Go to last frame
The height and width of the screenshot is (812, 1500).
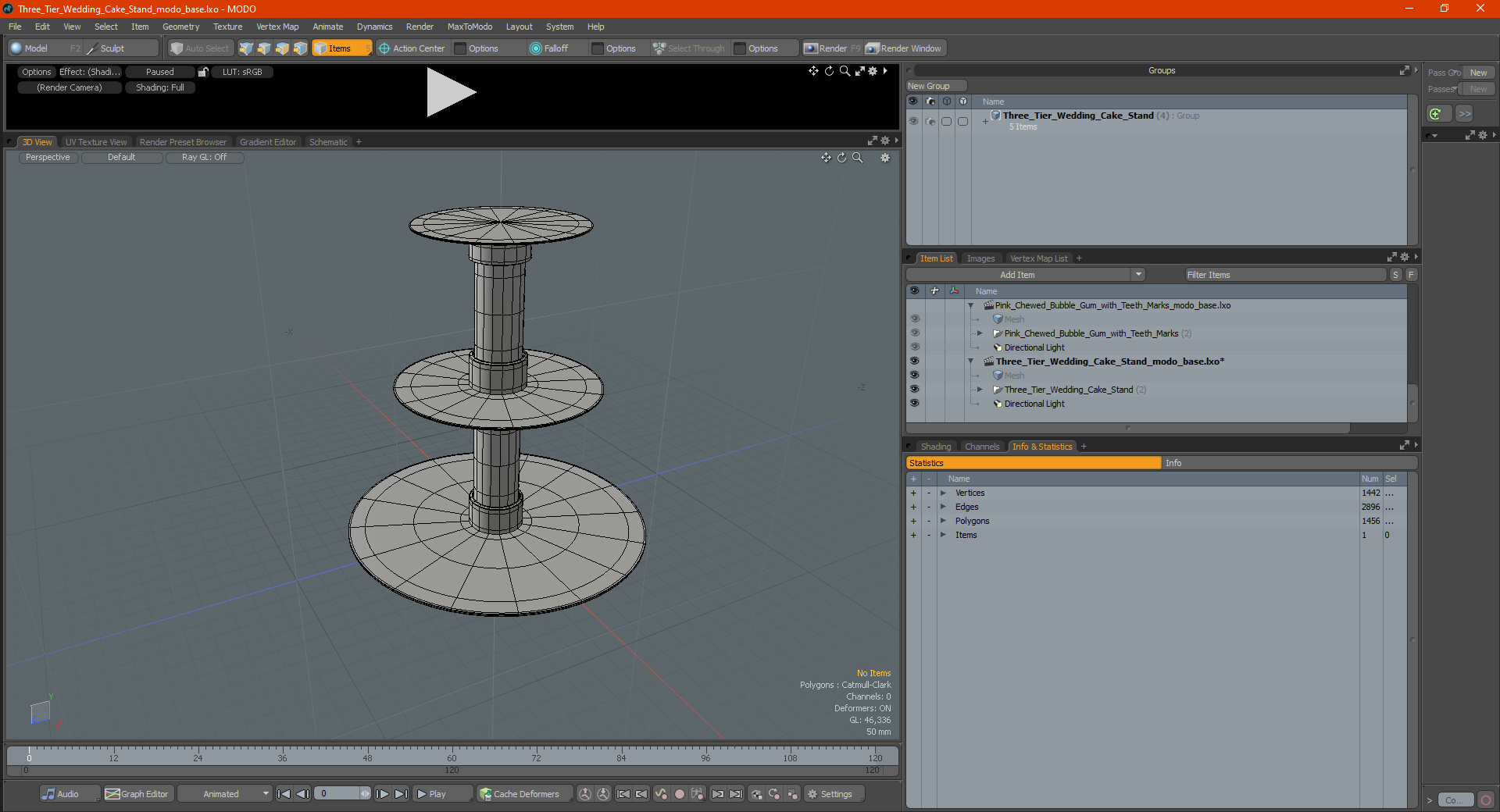pos(401,794)
